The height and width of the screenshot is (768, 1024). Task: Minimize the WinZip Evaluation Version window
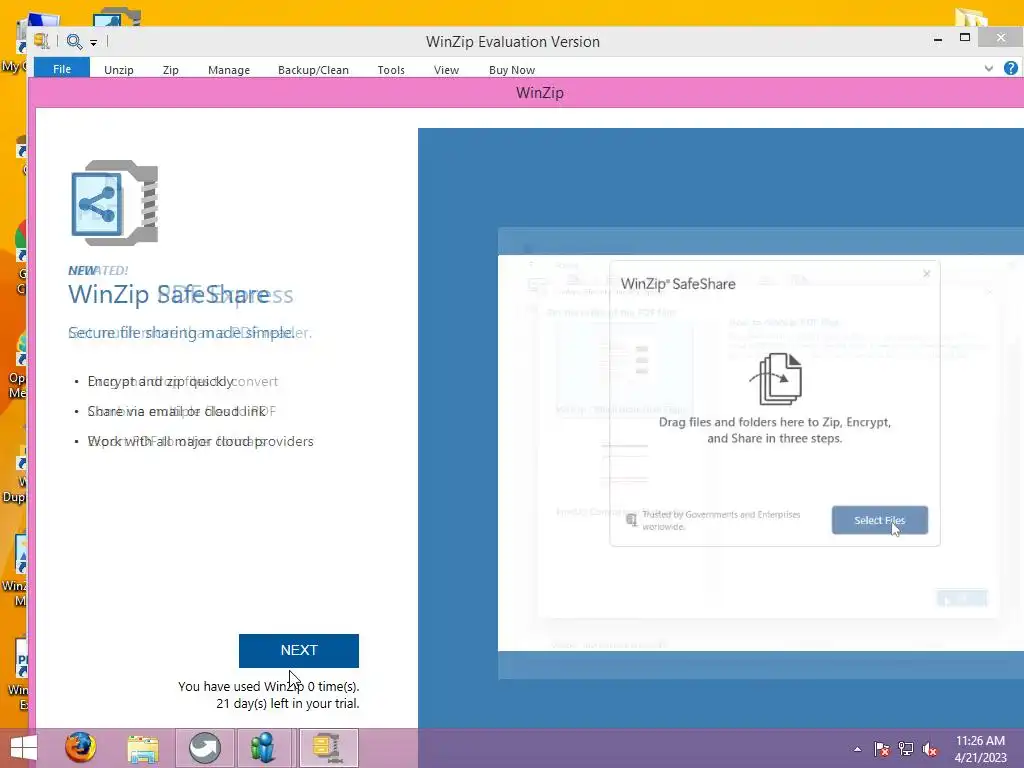938,39
